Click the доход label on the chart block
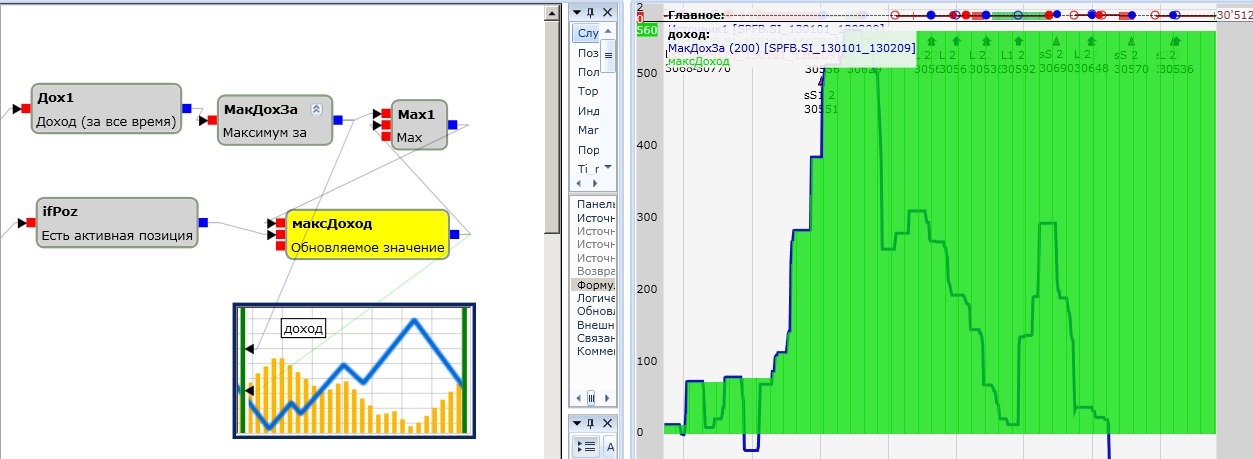Screen dimensions: 1253x459 click(x=304, y=328)
